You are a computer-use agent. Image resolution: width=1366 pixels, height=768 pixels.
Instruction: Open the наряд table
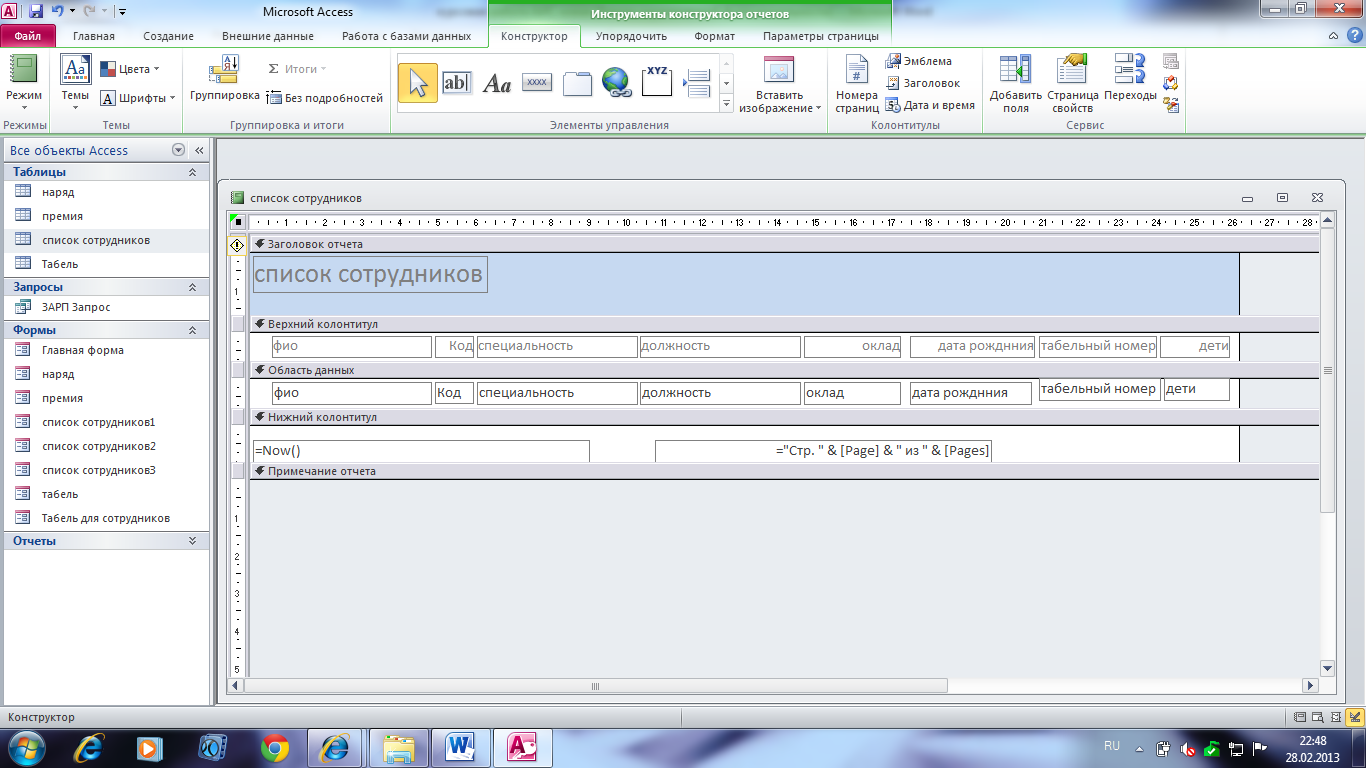pyautogui.click(x=107, y=192)
